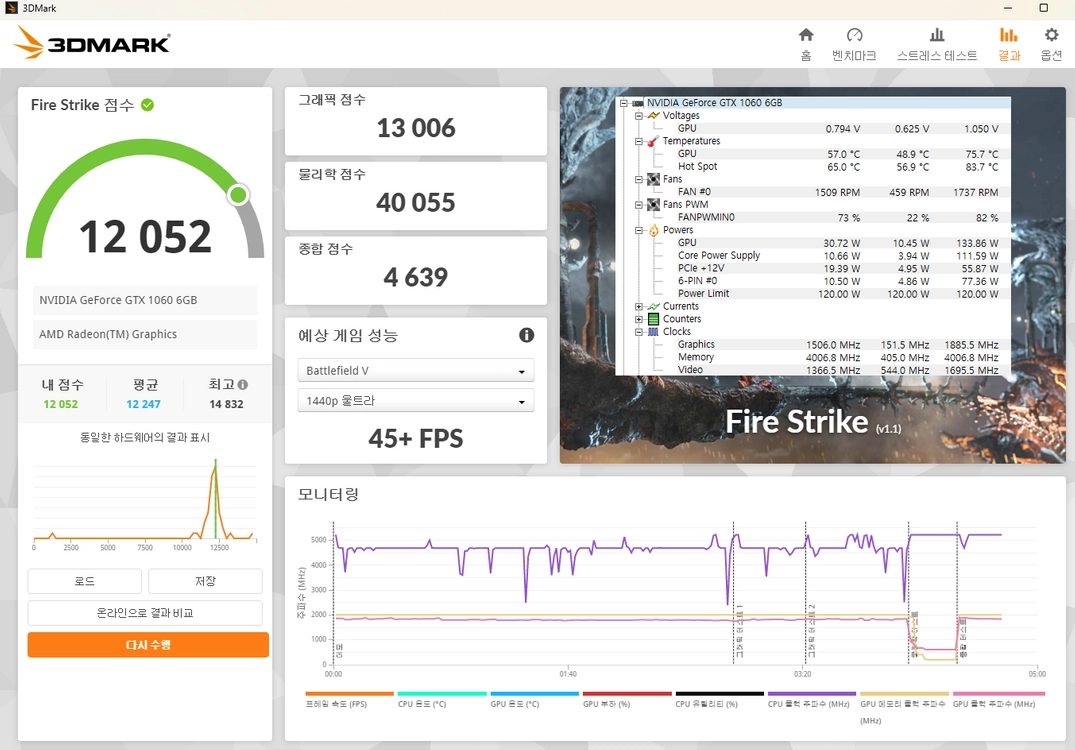Click the score distribution chart peak
This screenshot has height=750, width=1075.
click(x=215, y=466)
